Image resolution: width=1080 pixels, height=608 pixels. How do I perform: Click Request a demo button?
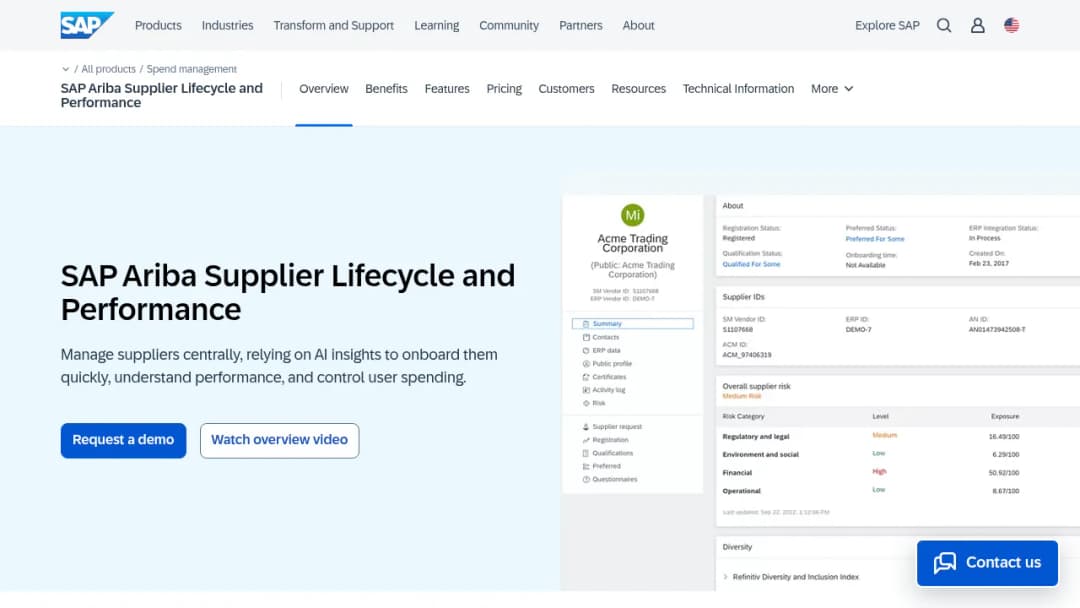tap(123, 440)
